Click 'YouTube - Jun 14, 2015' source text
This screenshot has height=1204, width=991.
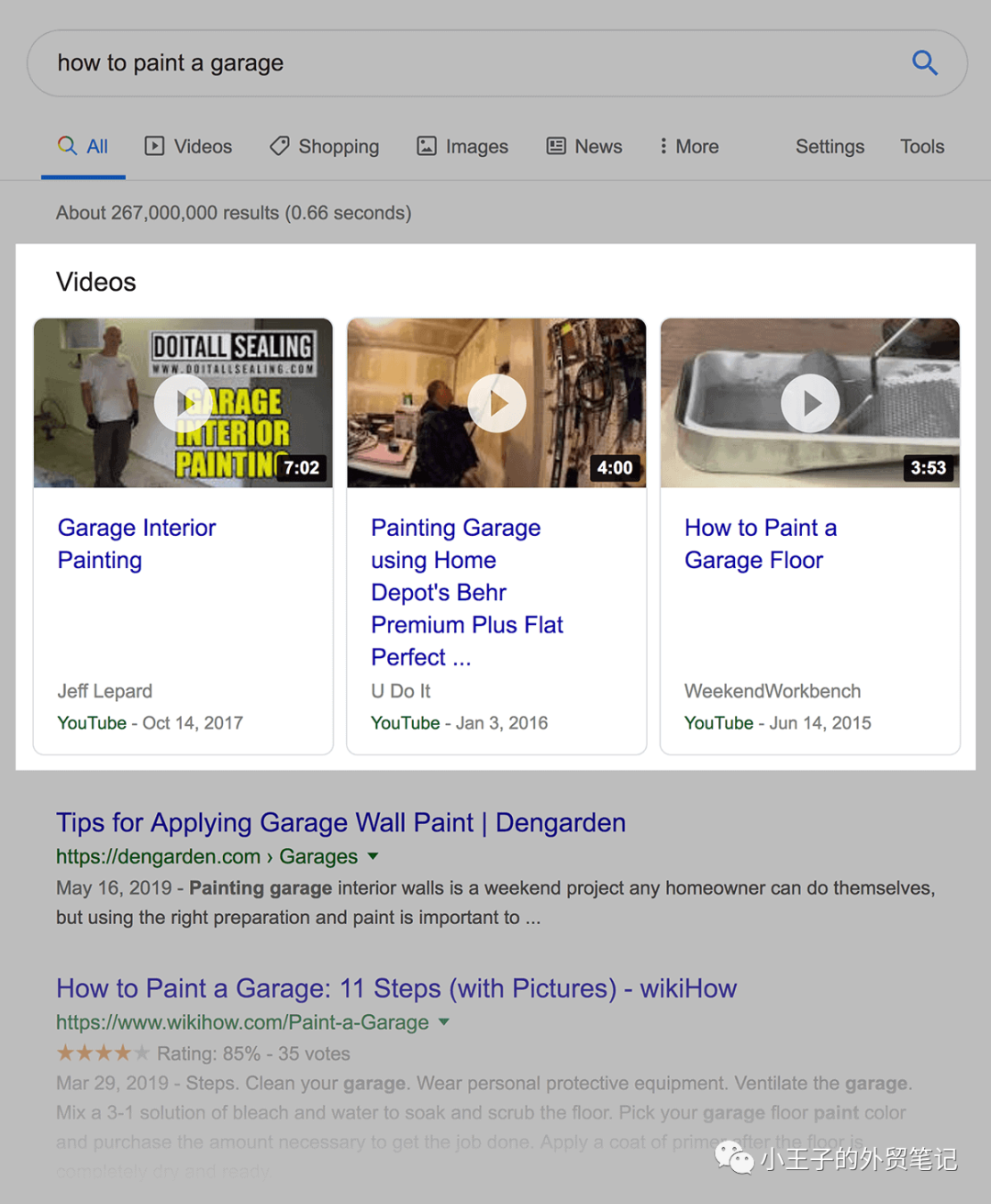click(778, 723)
